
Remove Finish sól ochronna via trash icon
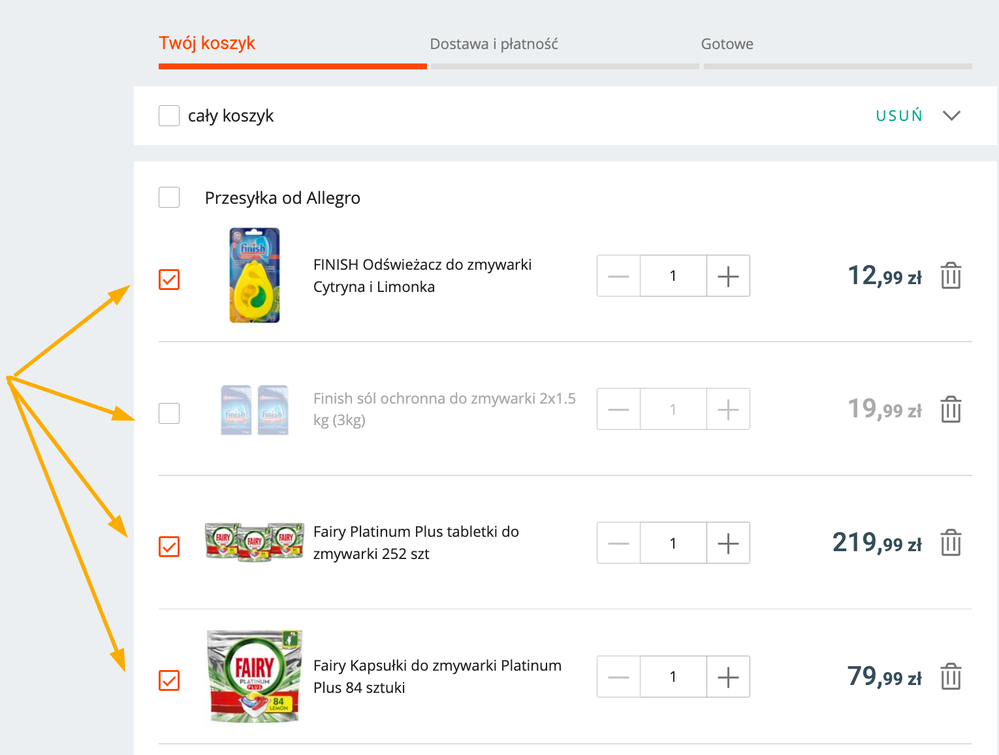coord(951,409)
